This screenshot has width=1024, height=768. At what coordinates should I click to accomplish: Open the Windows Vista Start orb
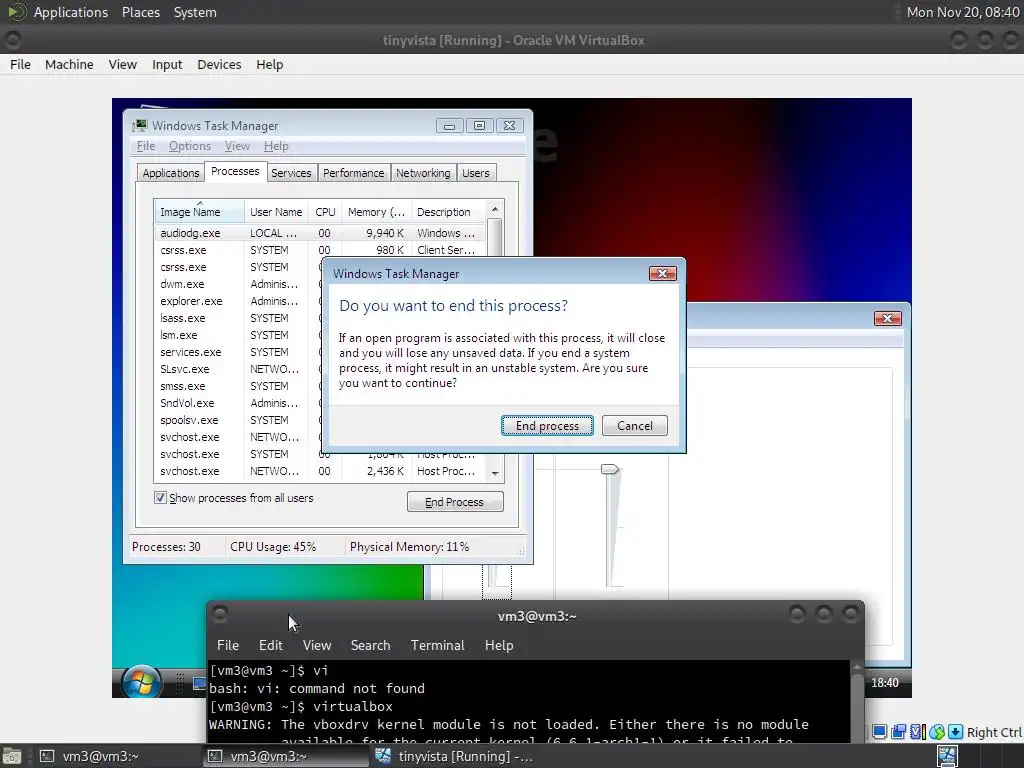point(141,682)
